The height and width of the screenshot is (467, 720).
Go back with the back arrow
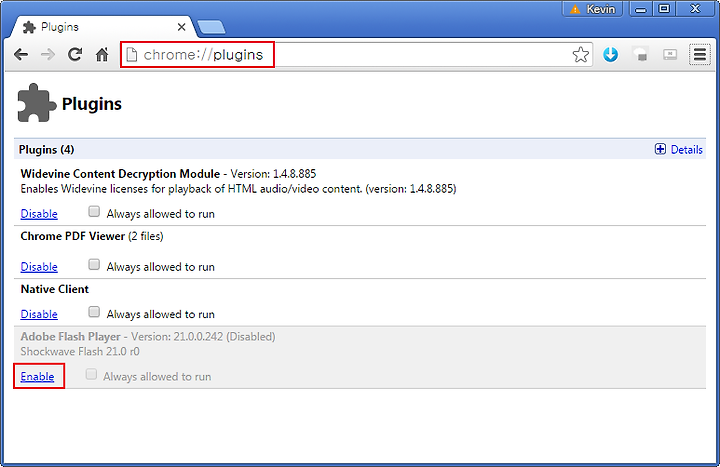pos(21,55)
